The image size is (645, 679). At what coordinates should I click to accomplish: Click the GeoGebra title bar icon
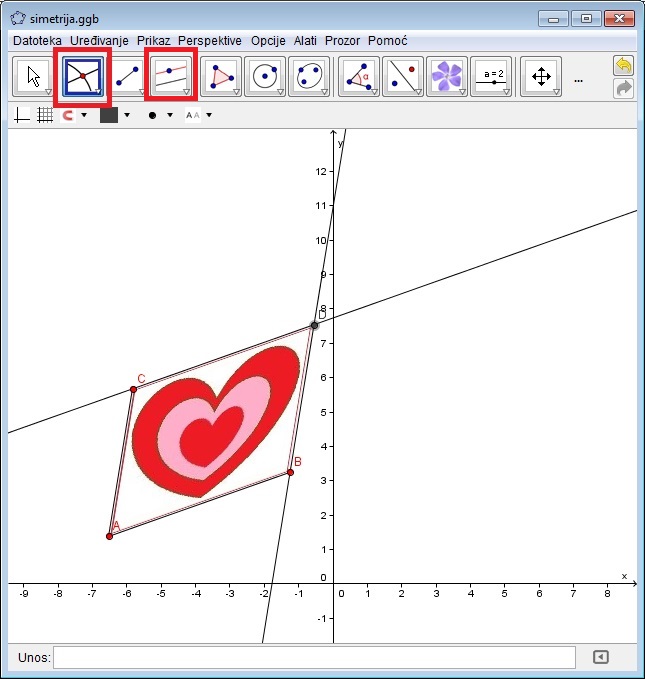coord(18,19)
